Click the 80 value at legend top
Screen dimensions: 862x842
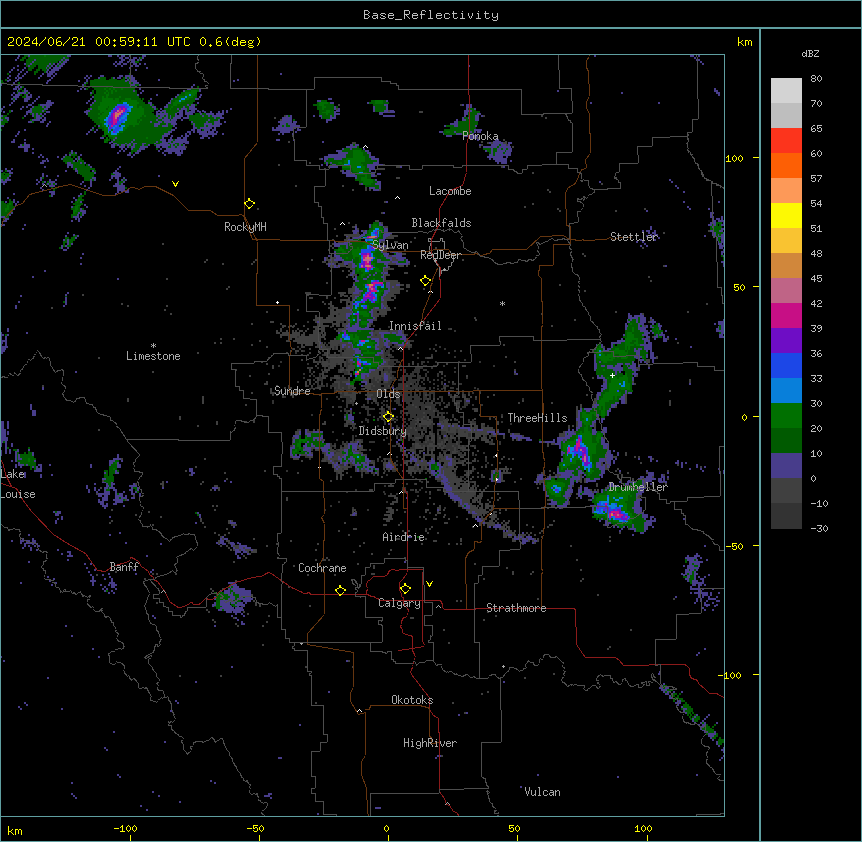tap(816, 79)
